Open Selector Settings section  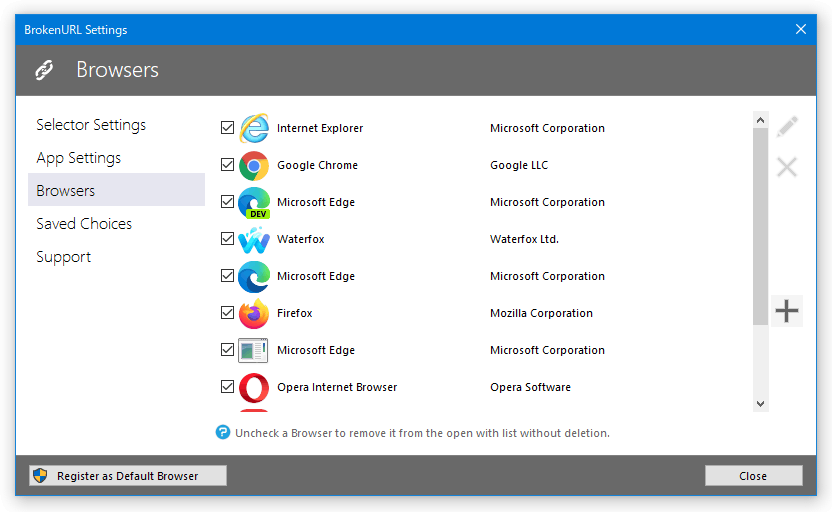[116, 125]
